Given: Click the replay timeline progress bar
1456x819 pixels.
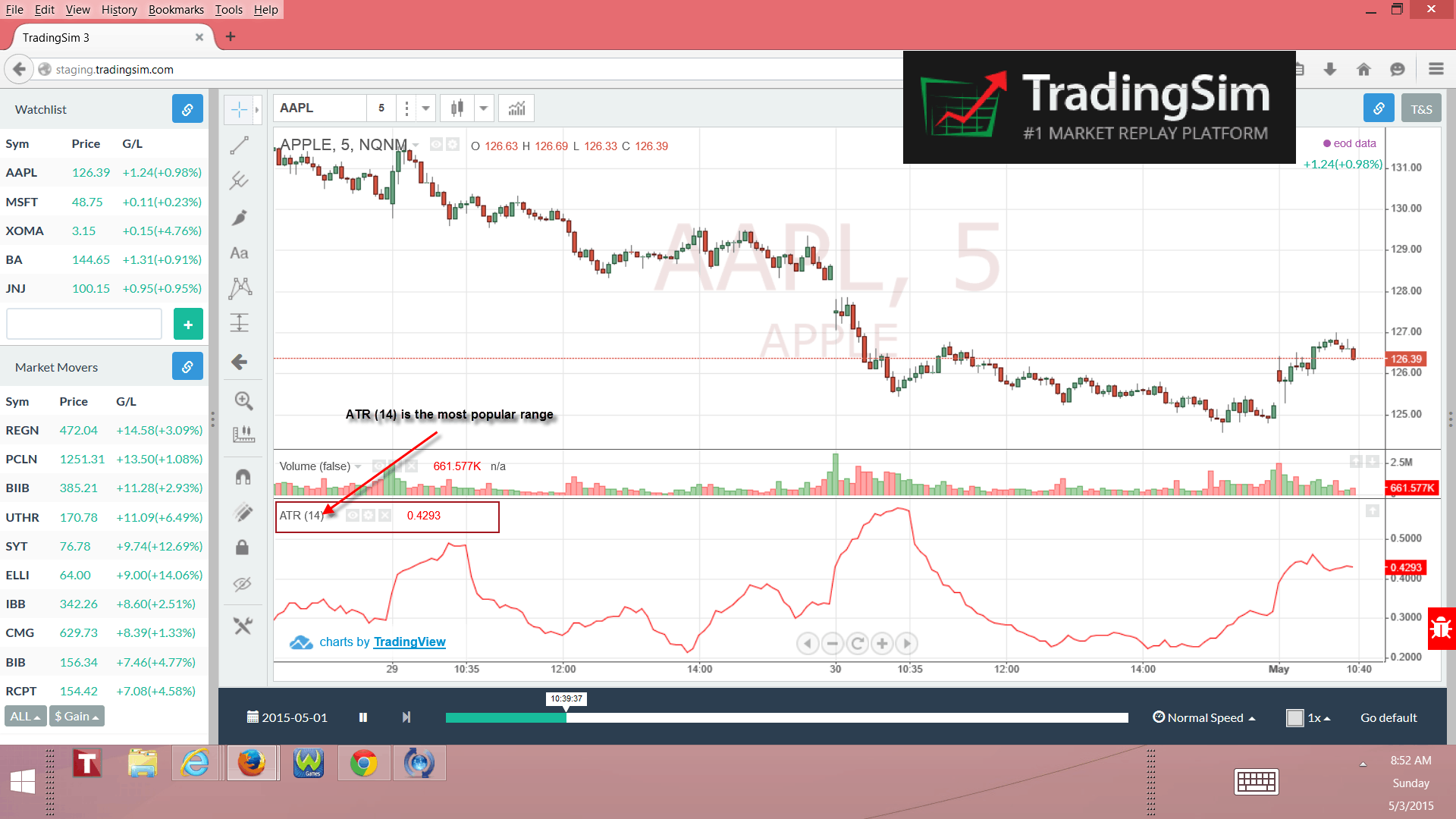Looking at the screenshot, I should click(x=786, y=717).
